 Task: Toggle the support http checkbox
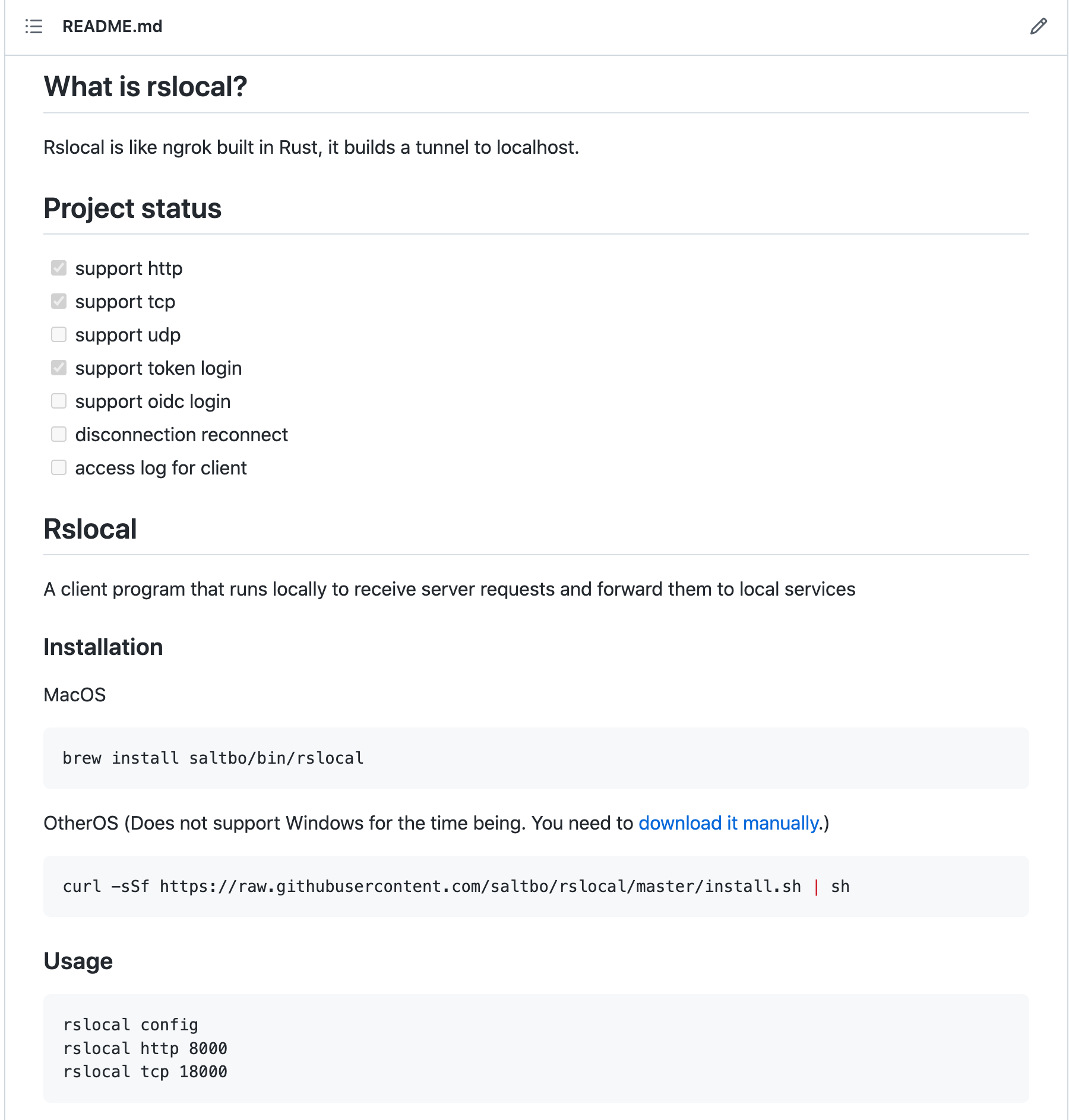[x=59, y=268]
